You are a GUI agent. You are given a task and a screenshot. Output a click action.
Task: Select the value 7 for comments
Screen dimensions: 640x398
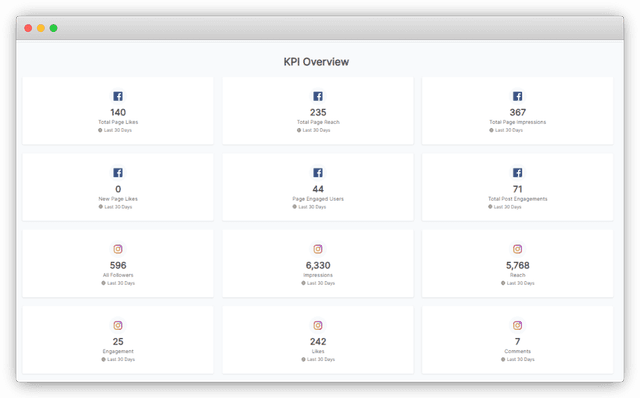click(518, 342)
